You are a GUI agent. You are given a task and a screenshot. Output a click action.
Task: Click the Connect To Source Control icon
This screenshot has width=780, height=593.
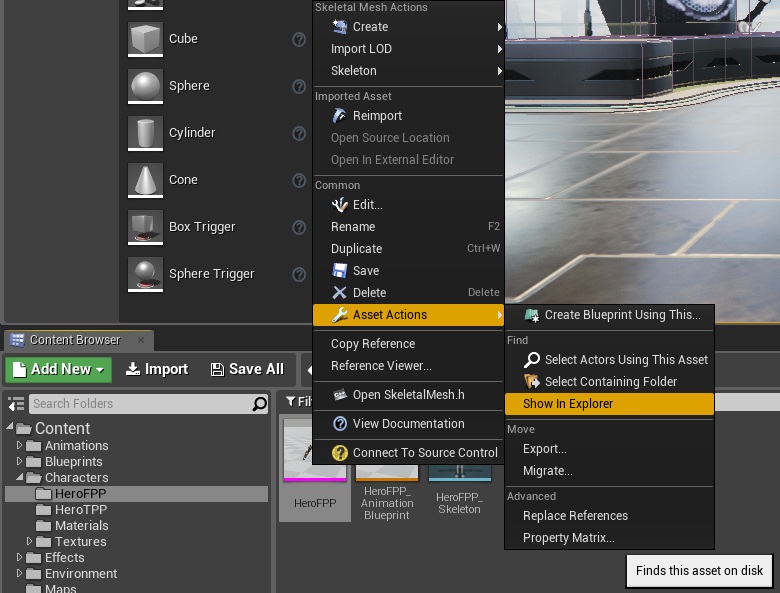click(x=340, y=453)
